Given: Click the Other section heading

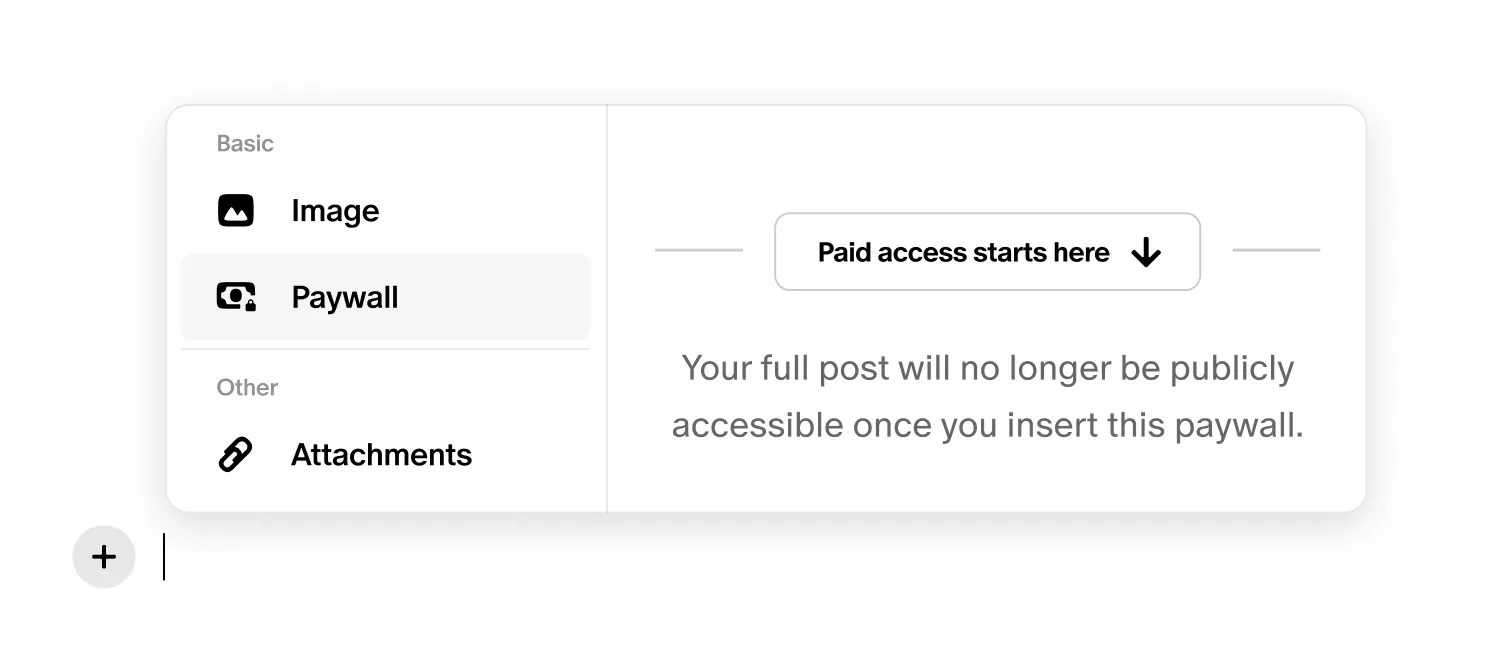Looking at the screenshot, I should pyautogui.click(x=247, y=388).
